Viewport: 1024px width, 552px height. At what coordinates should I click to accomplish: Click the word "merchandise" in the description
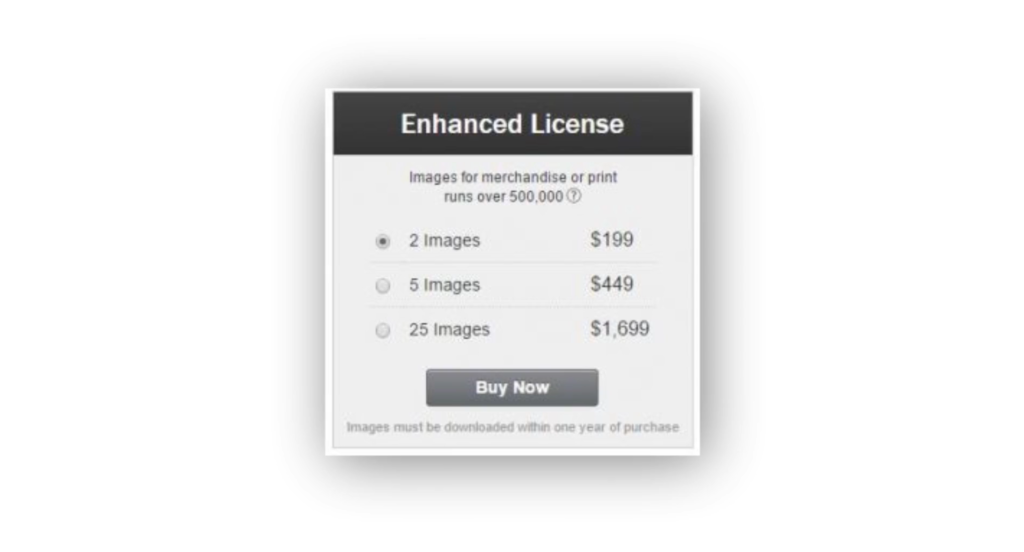[x=524, y=177]
